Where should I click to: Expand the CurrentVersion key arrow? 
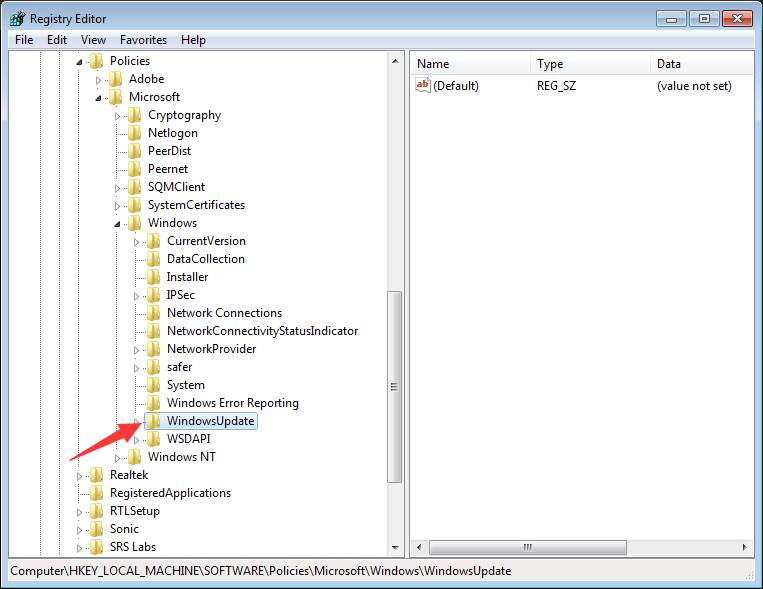click(x=137, y=241)
